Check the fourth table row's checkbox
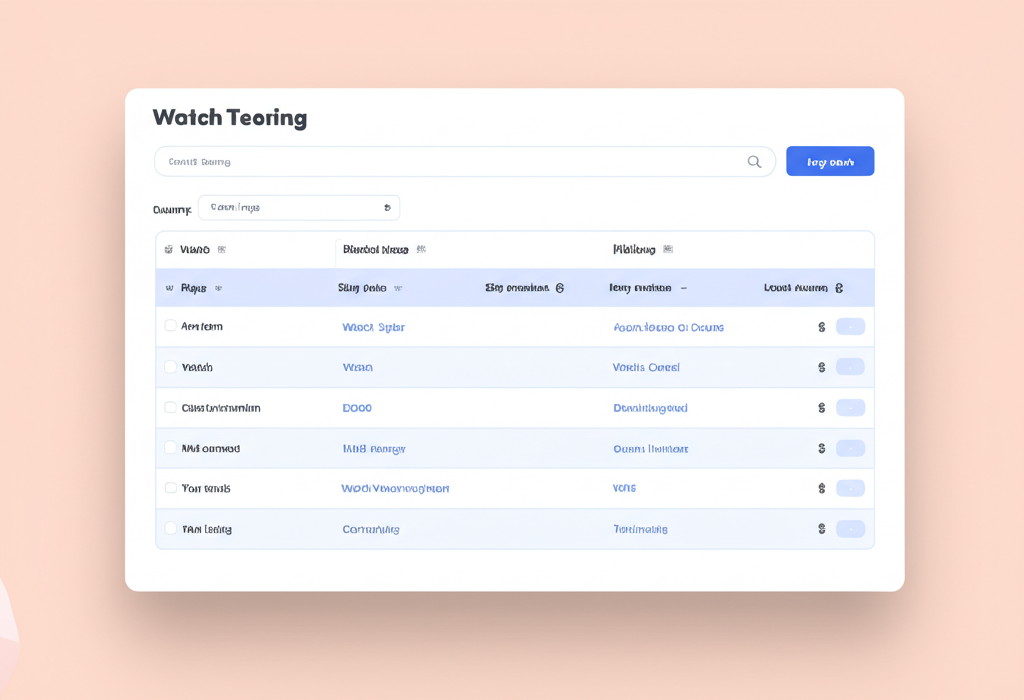Screen dimensions: 1024x700 pyautogui.click(x=170, y=447)
